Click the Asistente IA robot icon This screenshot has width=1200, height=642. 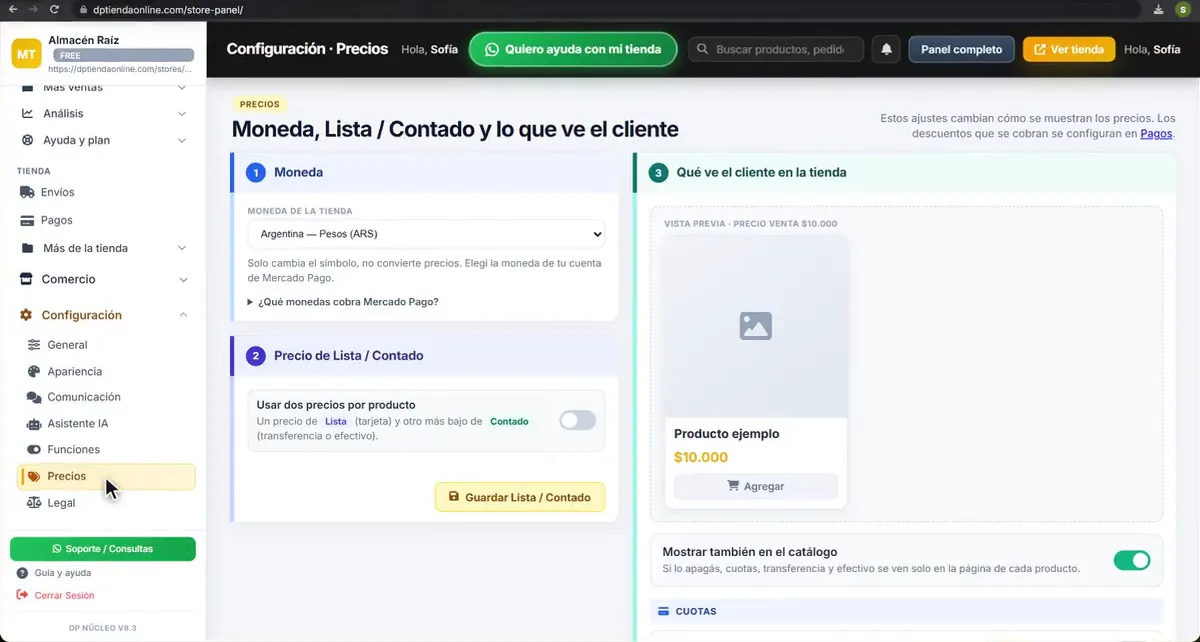[34, 424]
